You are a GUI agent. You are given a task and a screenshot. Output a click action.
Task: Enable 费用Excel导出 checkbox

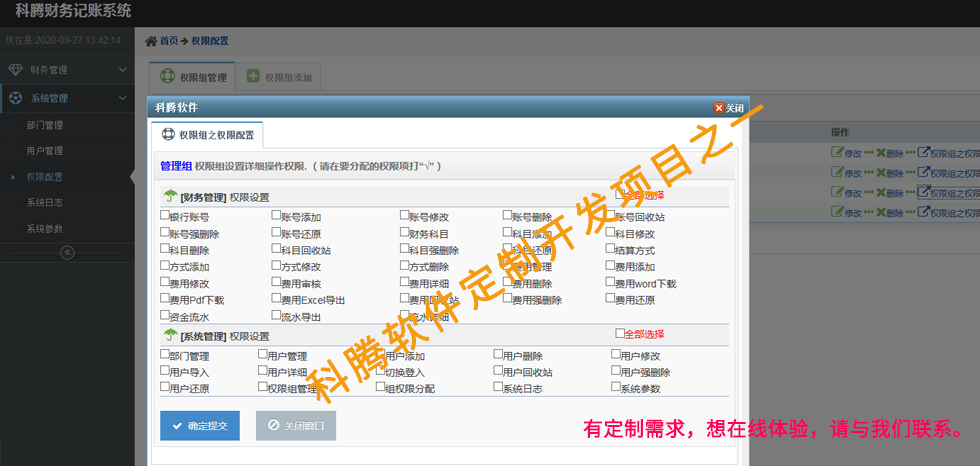[x=276, y=299]
